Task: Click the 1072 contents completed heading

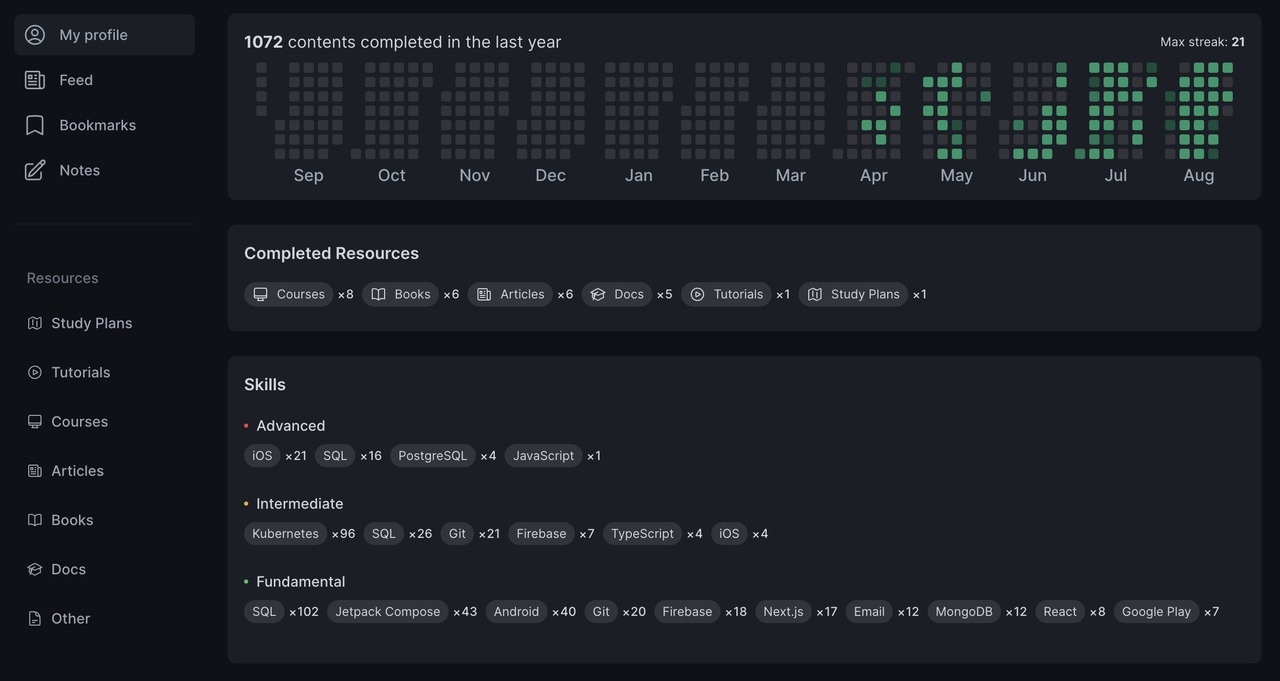Action: click(x=403, y=42)
